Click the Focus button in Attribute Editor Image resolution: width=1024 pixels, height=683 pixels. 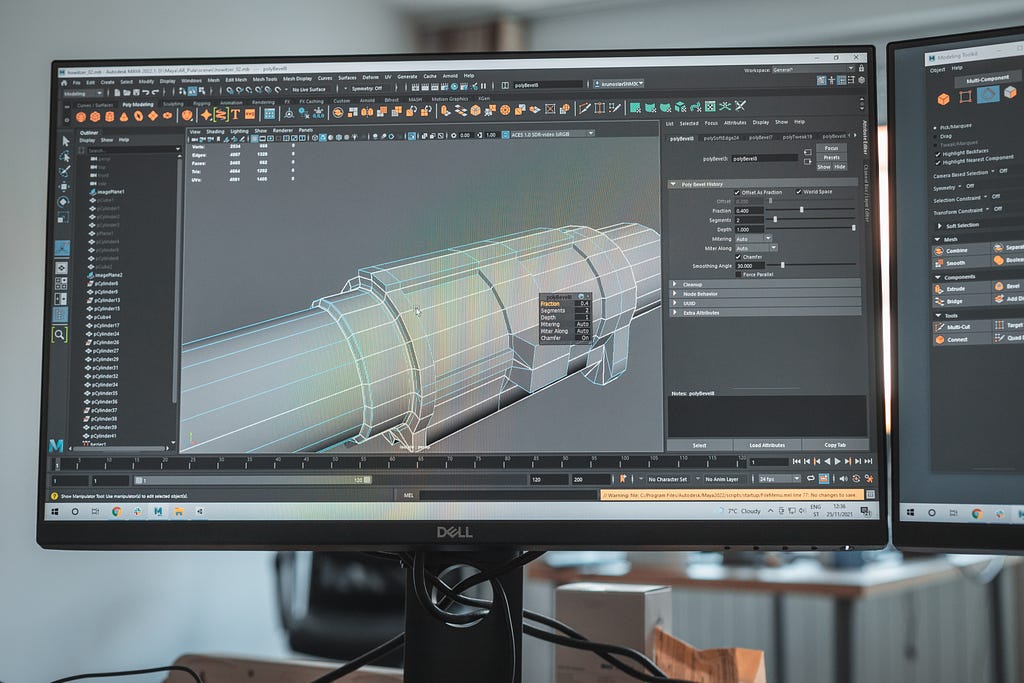[x=831, y=148]
